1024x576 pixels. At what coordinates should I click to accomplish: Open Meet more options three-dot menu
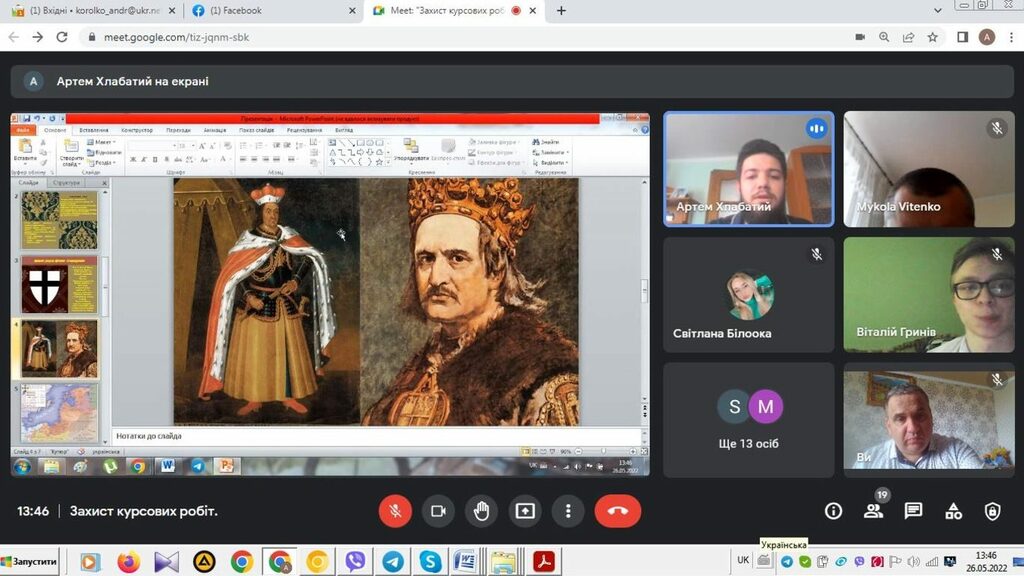click(x=568, y=511)
